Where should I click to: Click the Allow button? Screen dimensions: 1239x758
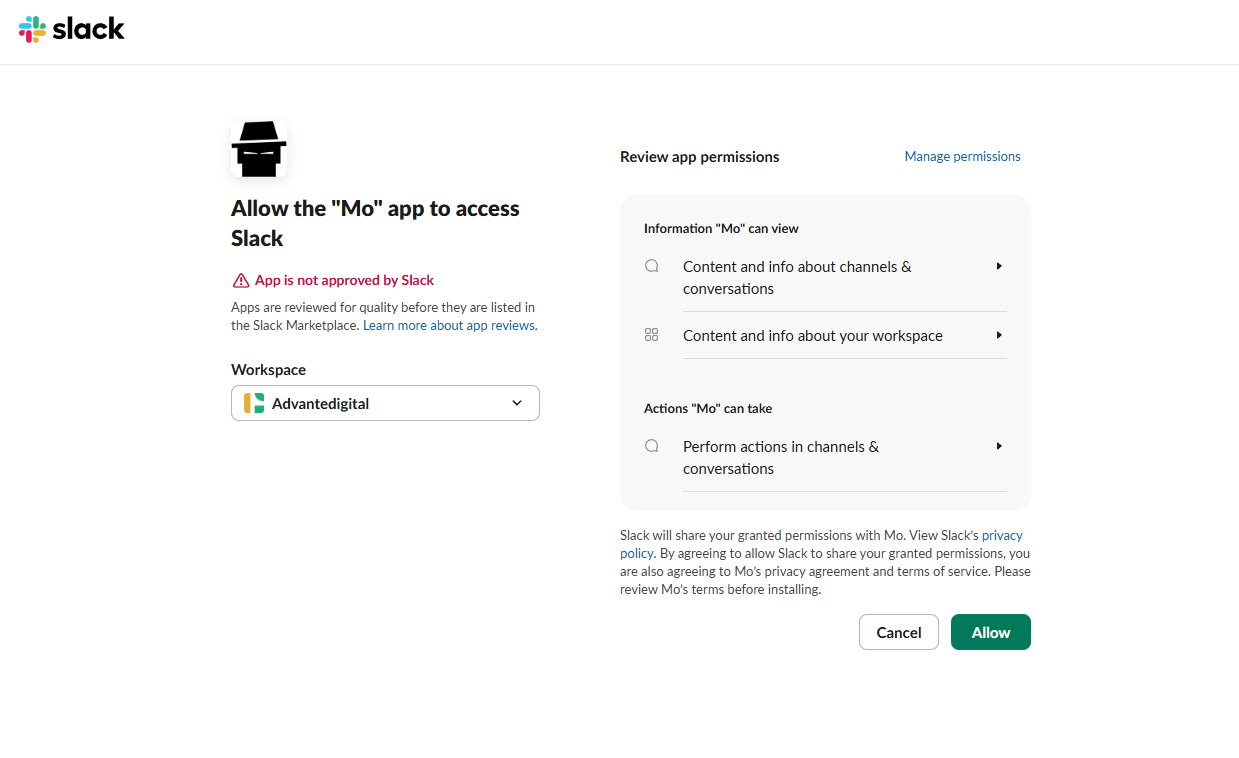(x=990, y=632)
